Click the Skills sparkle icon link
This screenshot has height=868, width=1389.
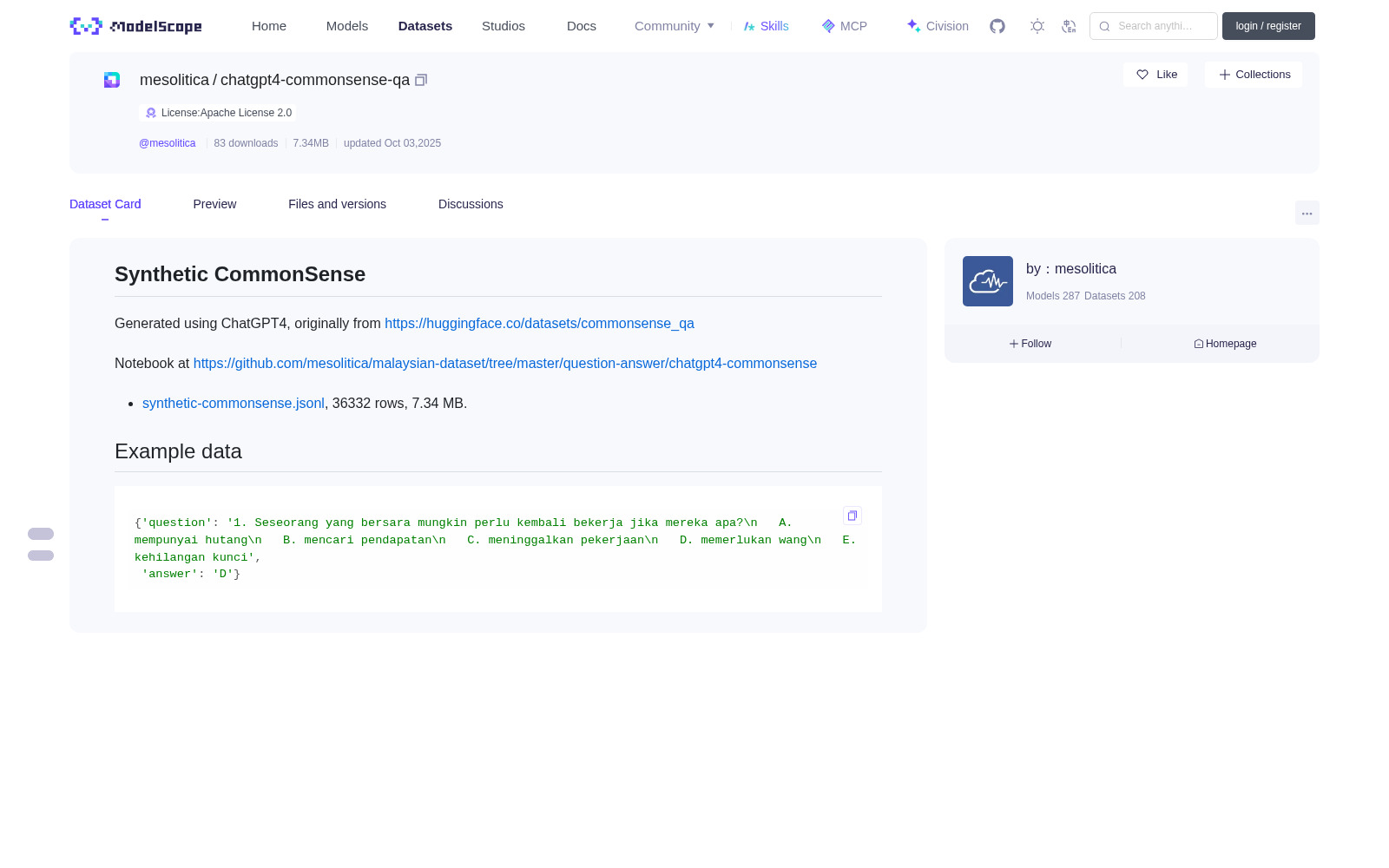click(x=767, y=26)
